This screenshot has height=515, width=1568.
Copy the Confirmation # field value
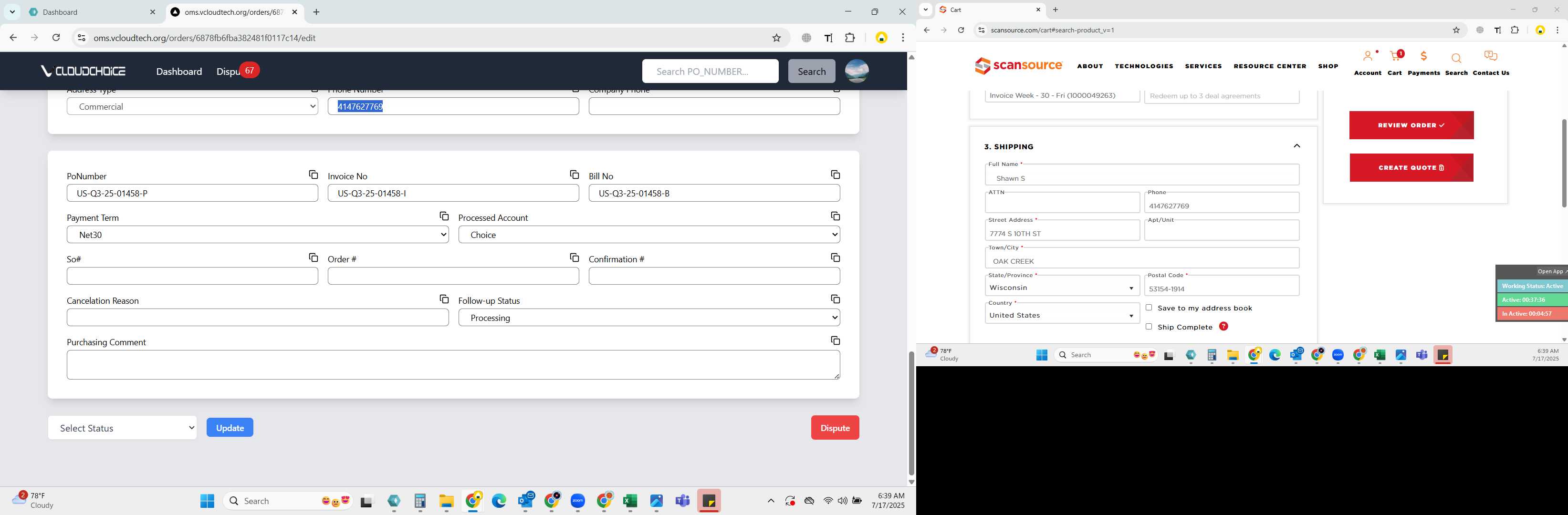coord(835,258)
